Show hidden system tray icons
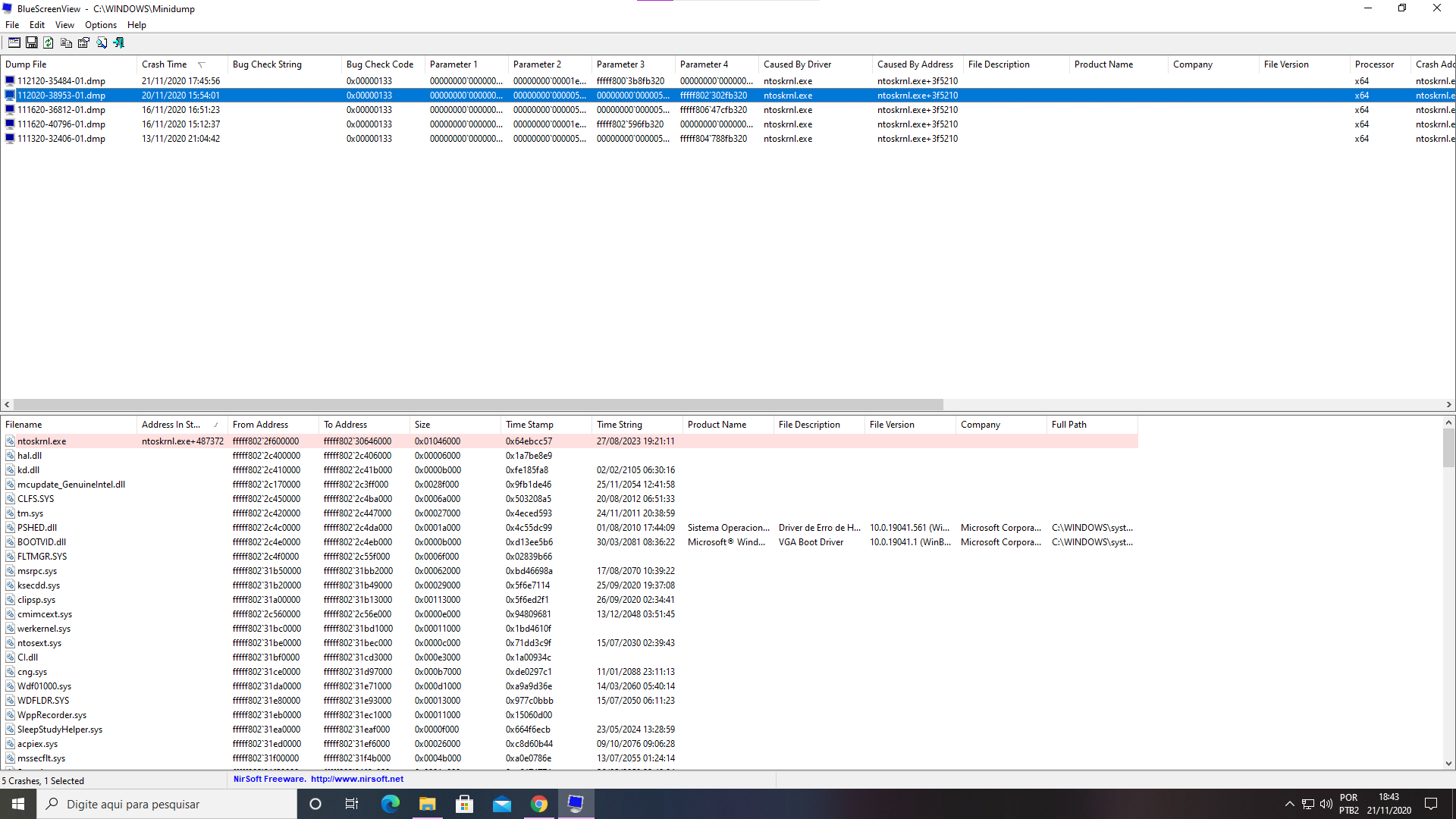Viewport: 1456px width, 819px height. tap(1289, 804)
